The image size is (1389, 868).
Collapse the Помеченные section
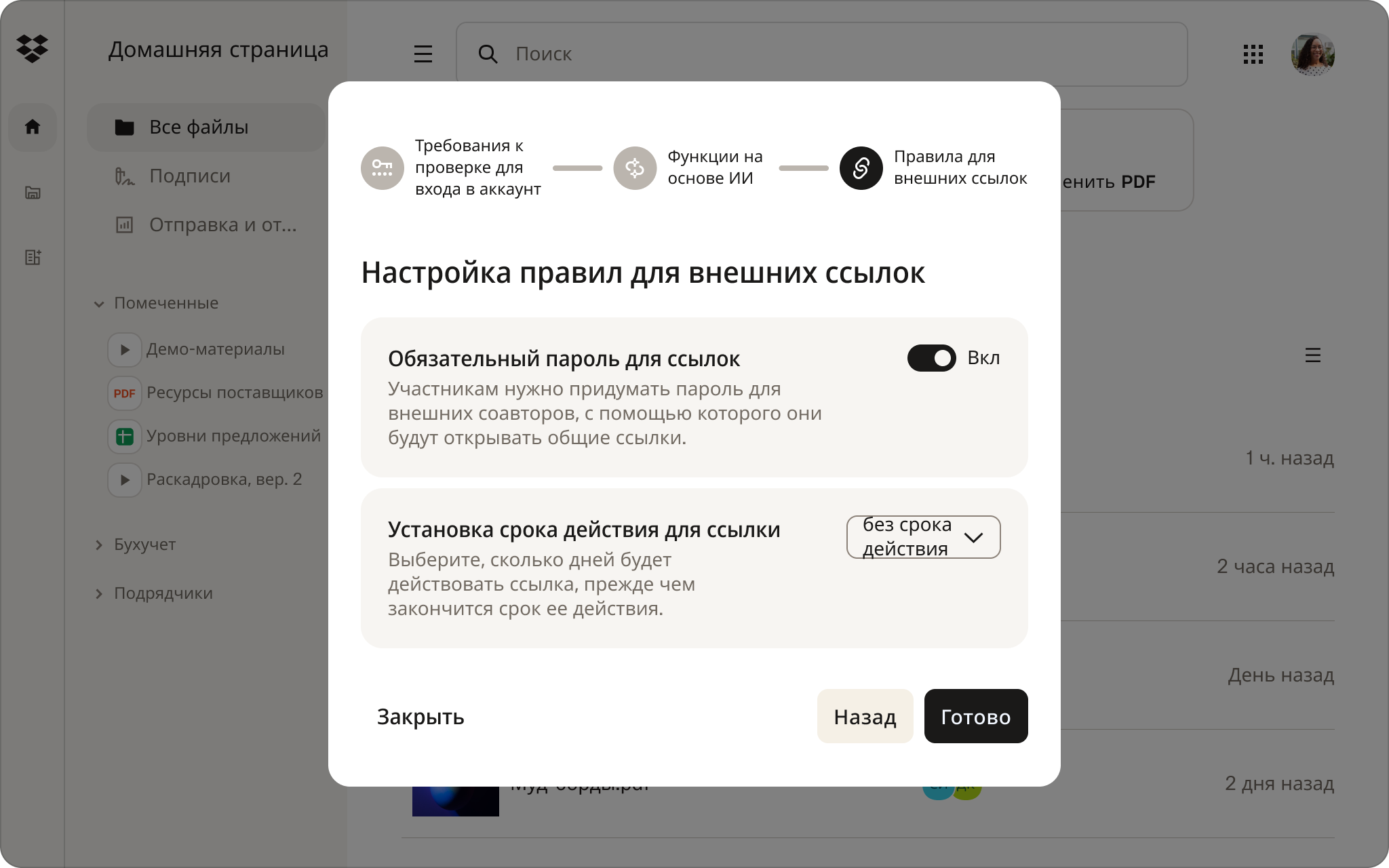pyautogui.click(x=99, y=304)
